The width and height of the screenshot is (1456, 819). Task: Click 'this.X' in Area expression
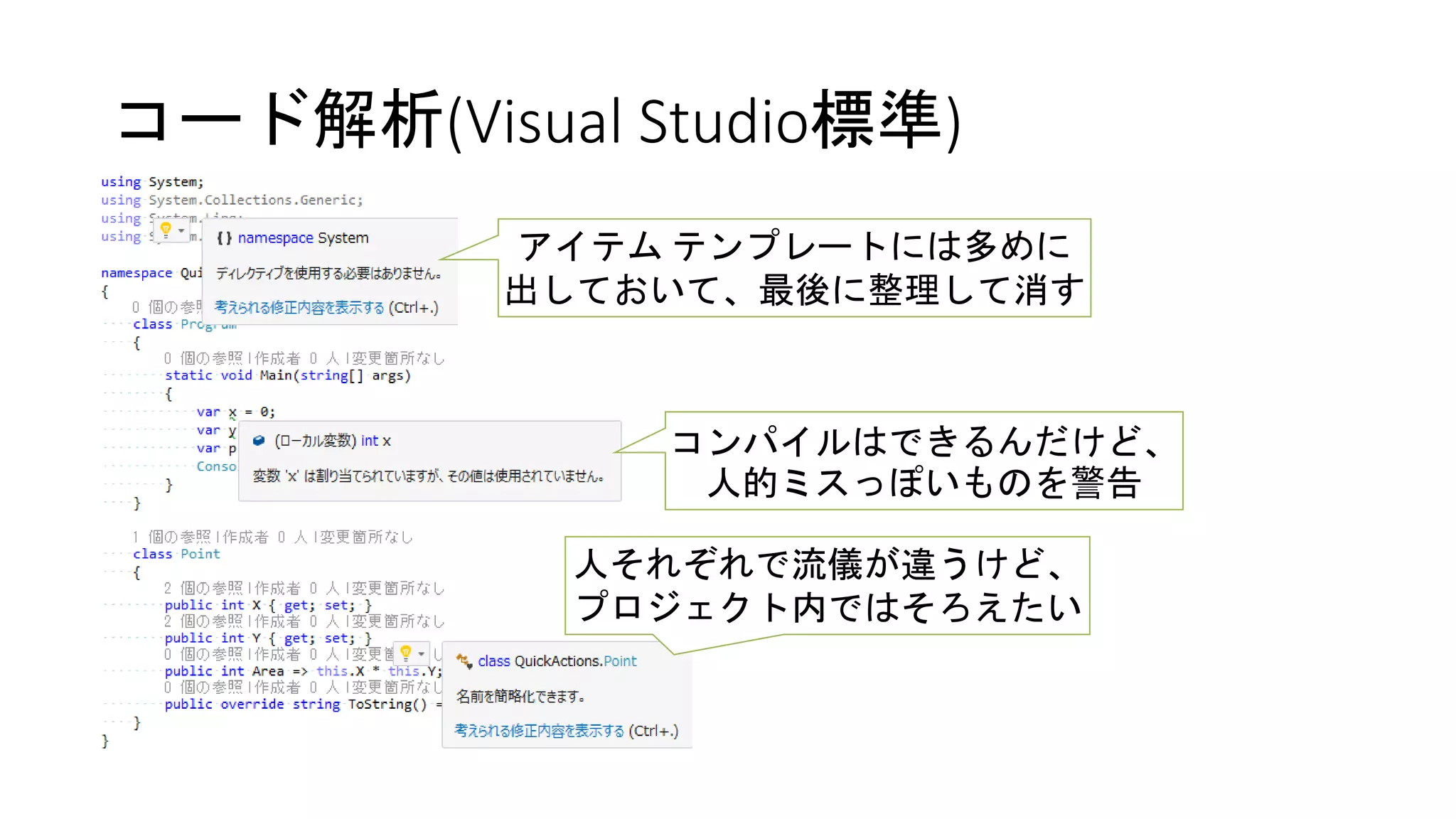click(x=340, y=671)
